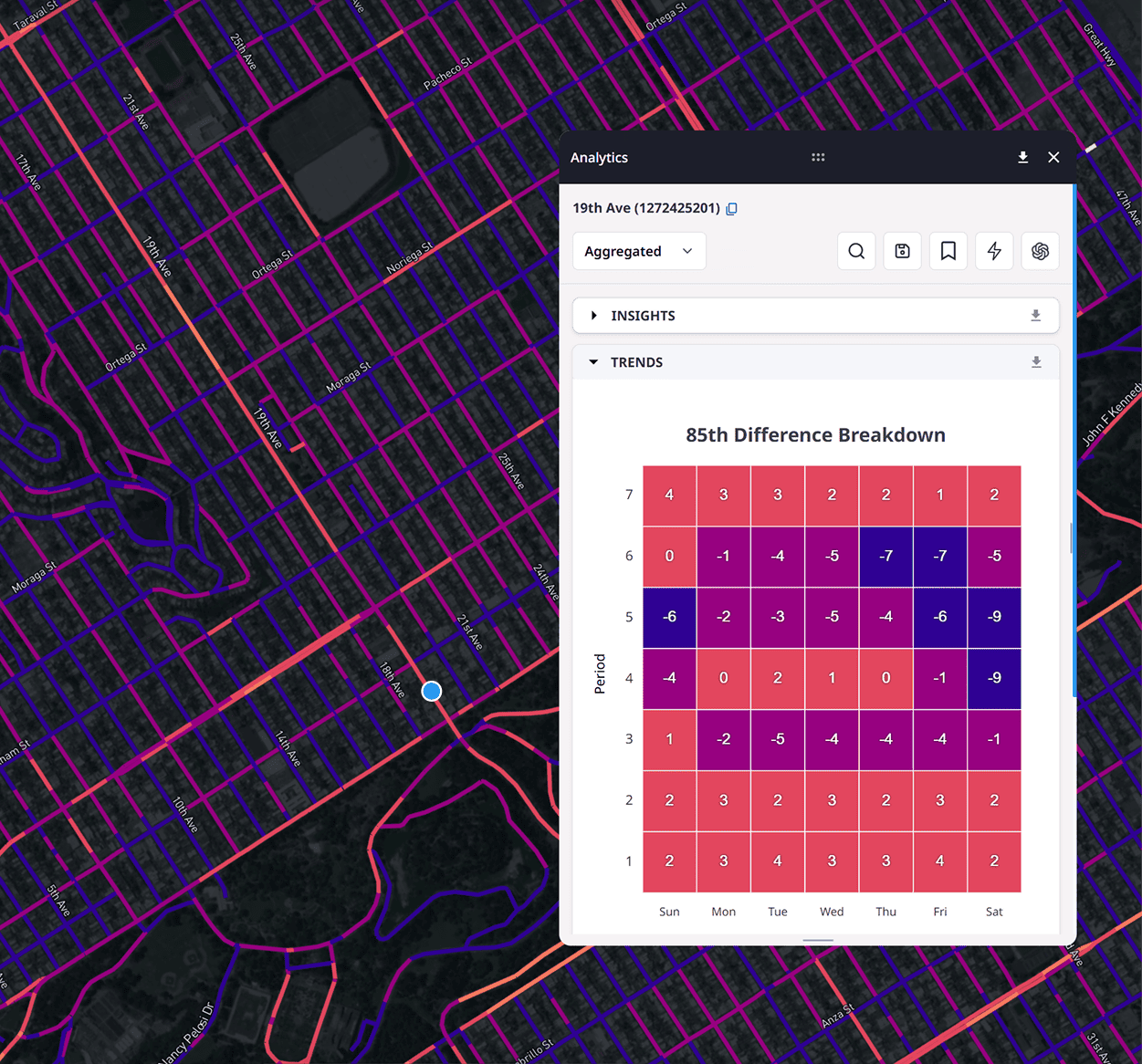Select the Sun period 5 cell
The height and width of the screenshot is (1064, 1142).
(x=669, y=618)
